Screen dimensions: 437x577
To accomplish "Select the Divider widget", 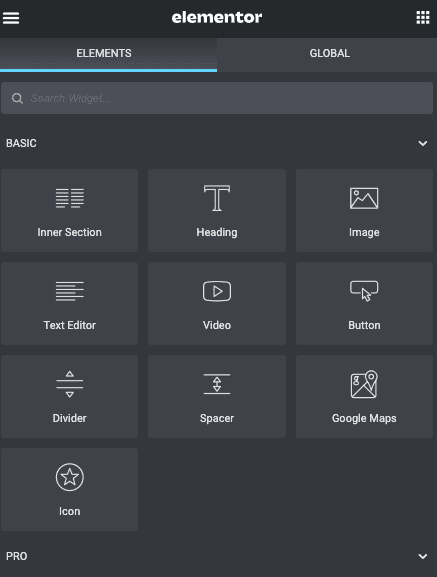I will tap(70, 396).
